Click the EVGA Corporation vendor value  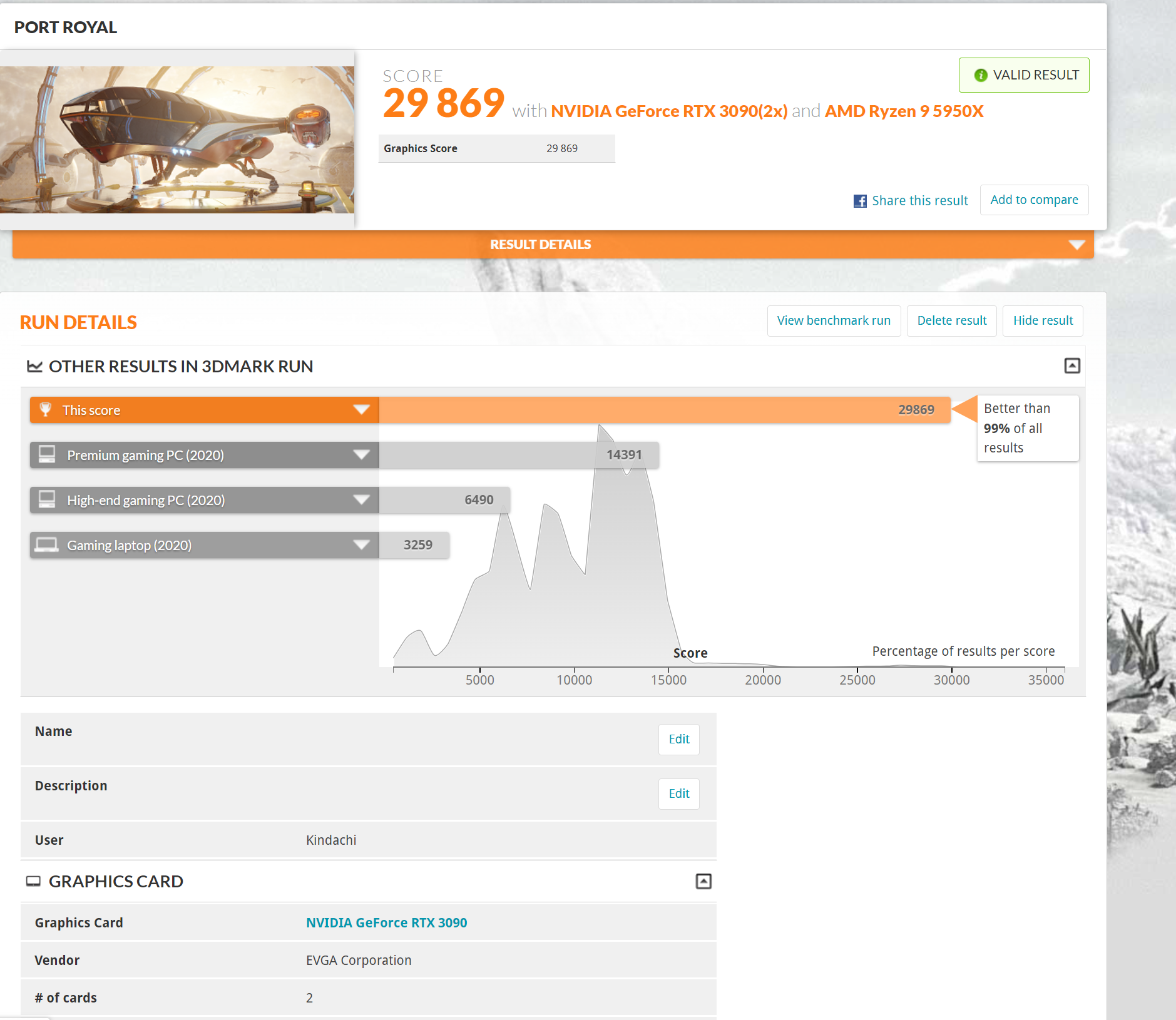[x=359, y=961]
